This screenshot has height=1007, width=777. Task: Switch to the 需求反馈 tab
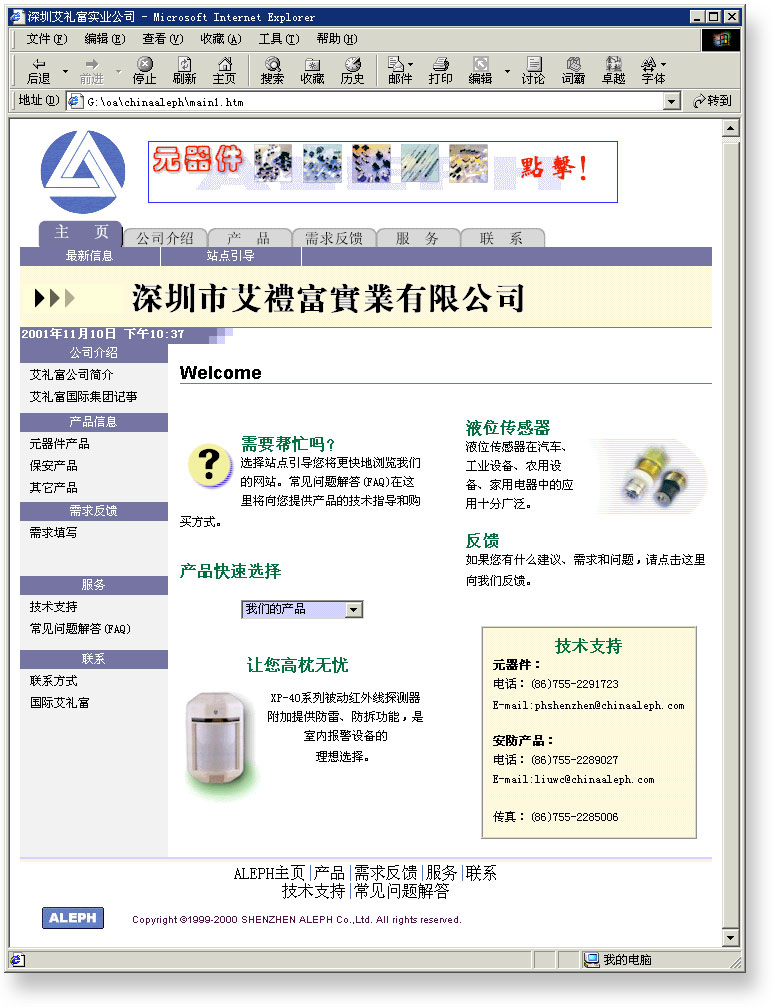click(x=334, y=238)
